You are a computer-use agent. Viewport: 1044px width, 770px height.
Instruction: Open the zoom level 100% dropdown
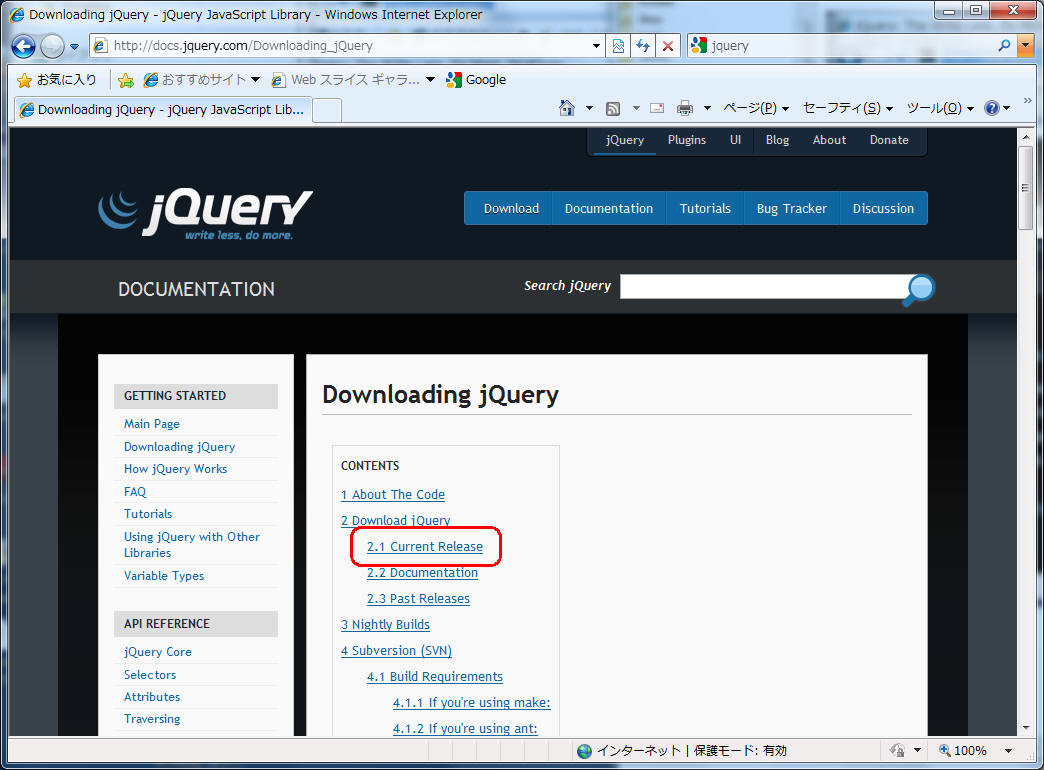pyautogui.click(x=1008, y=751)
